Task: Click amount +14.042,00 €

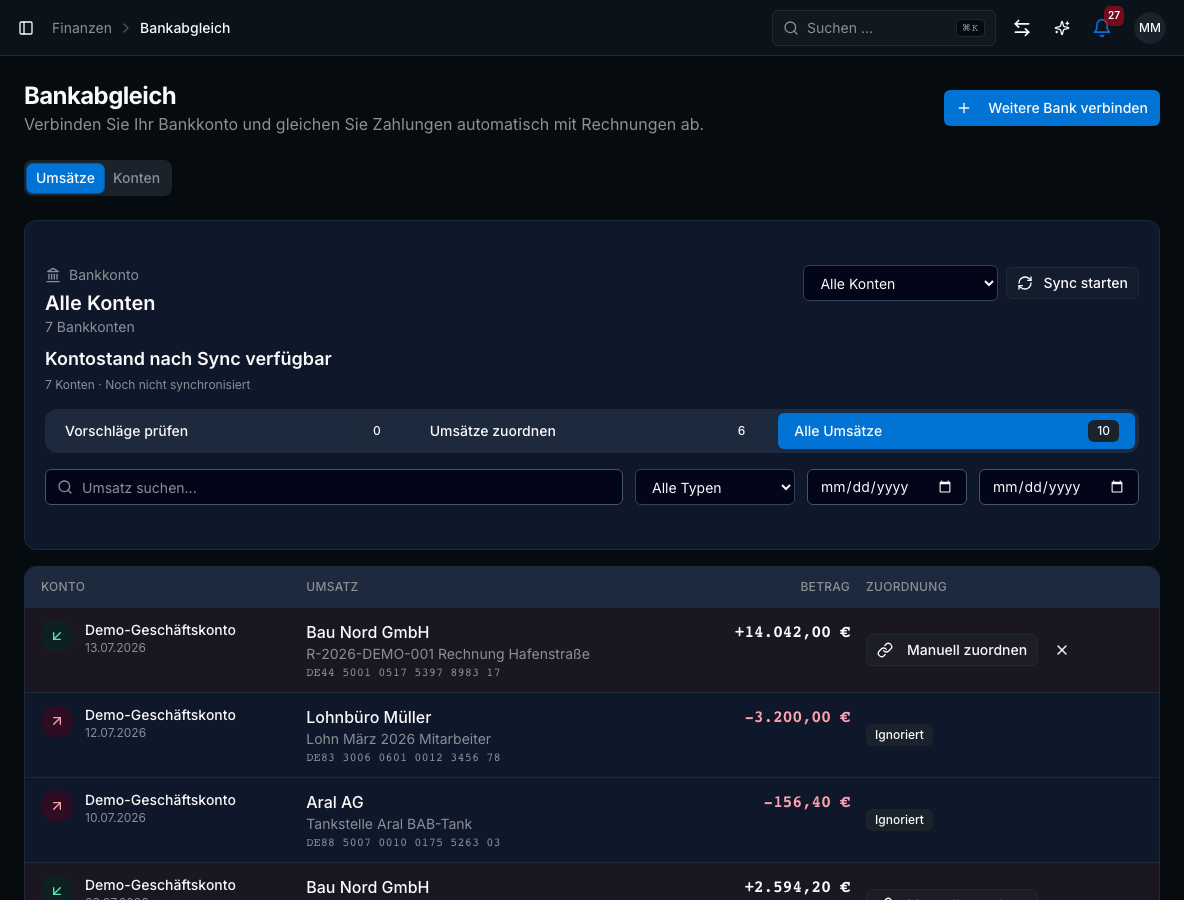Action: click(792, 632)
